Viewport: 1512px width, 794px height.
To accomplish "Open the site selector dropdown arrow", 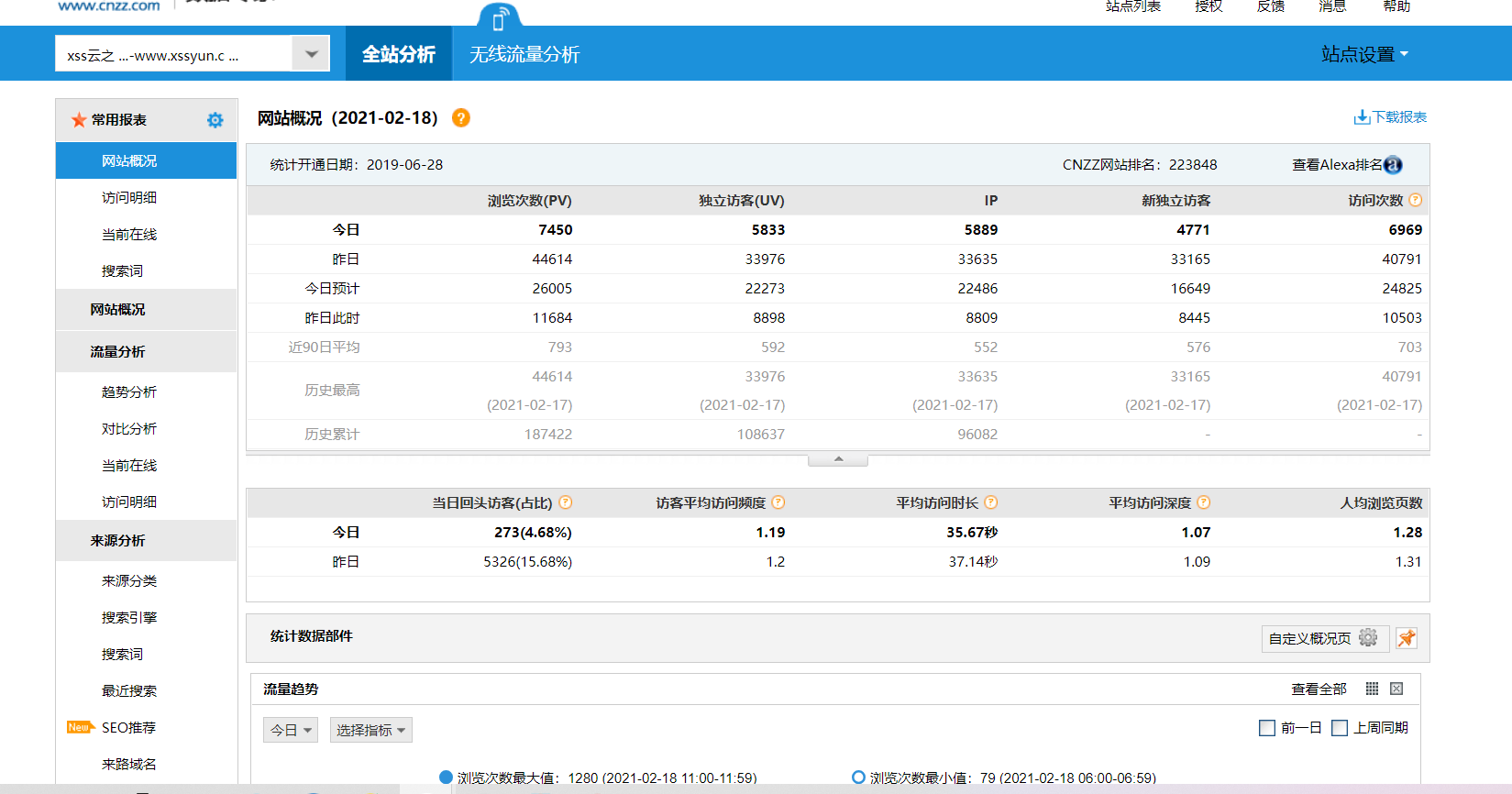I will 311,54.
